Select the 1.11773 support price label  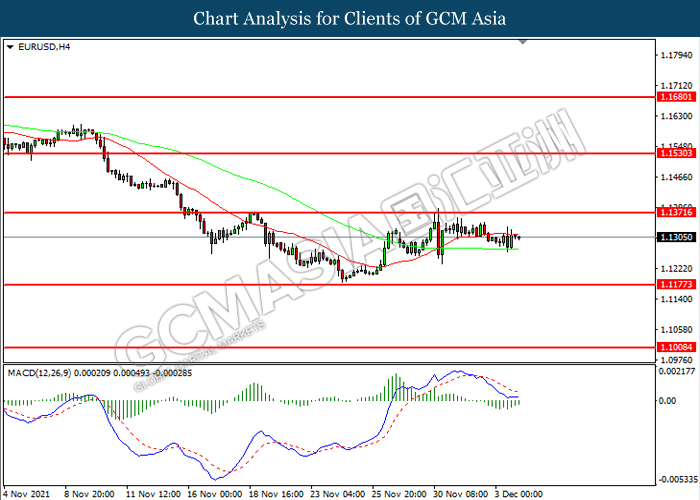(x=676, y=284)
